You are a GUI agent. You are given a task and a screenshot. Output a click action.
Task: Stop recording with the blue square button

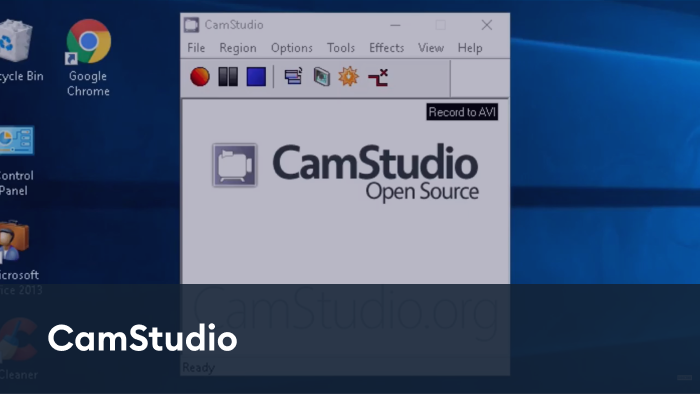[256, 77]
